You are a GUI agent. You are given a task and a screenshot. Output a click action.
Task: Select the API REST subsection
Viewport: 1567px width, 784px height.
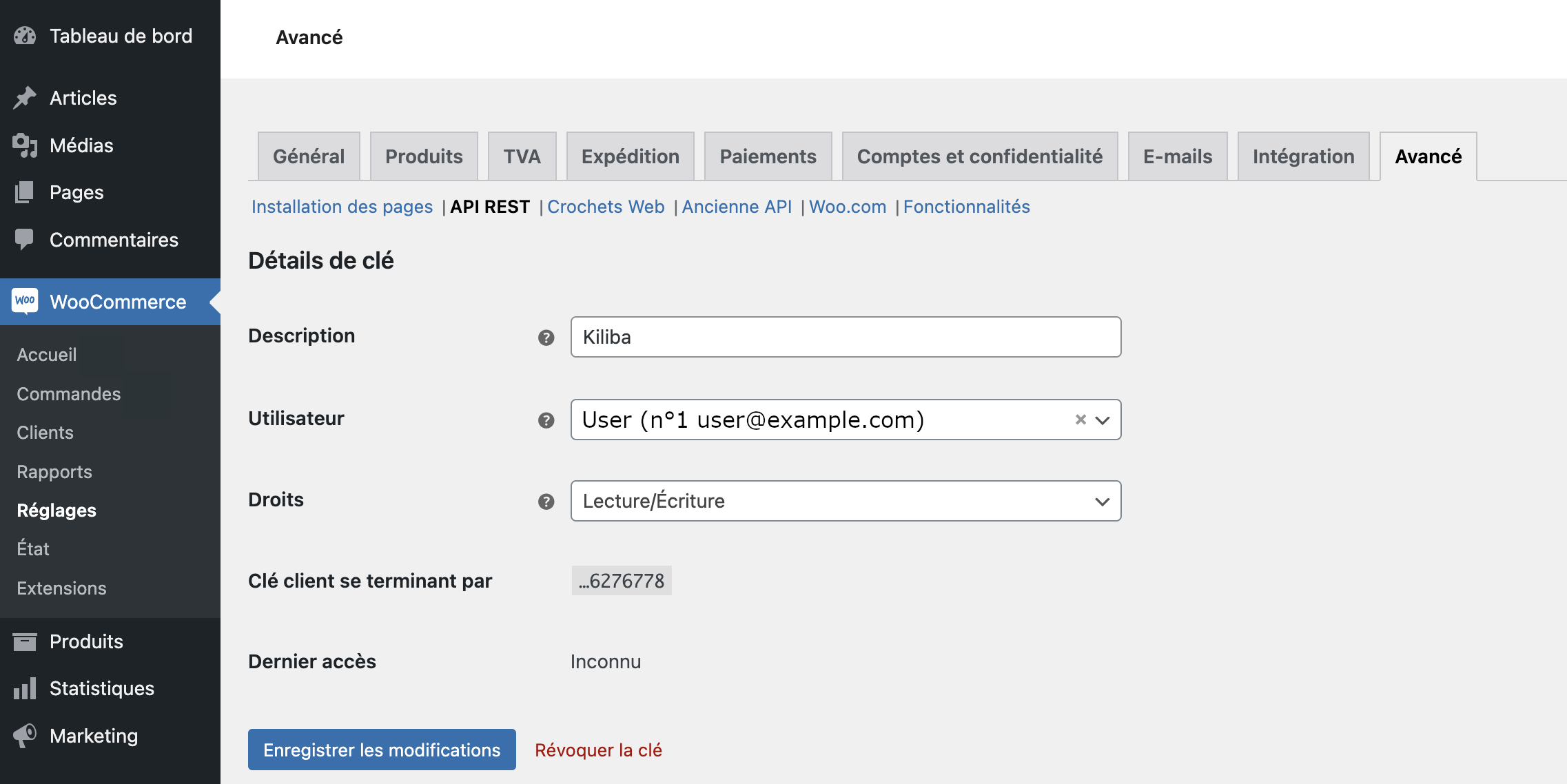click(490, 207)
